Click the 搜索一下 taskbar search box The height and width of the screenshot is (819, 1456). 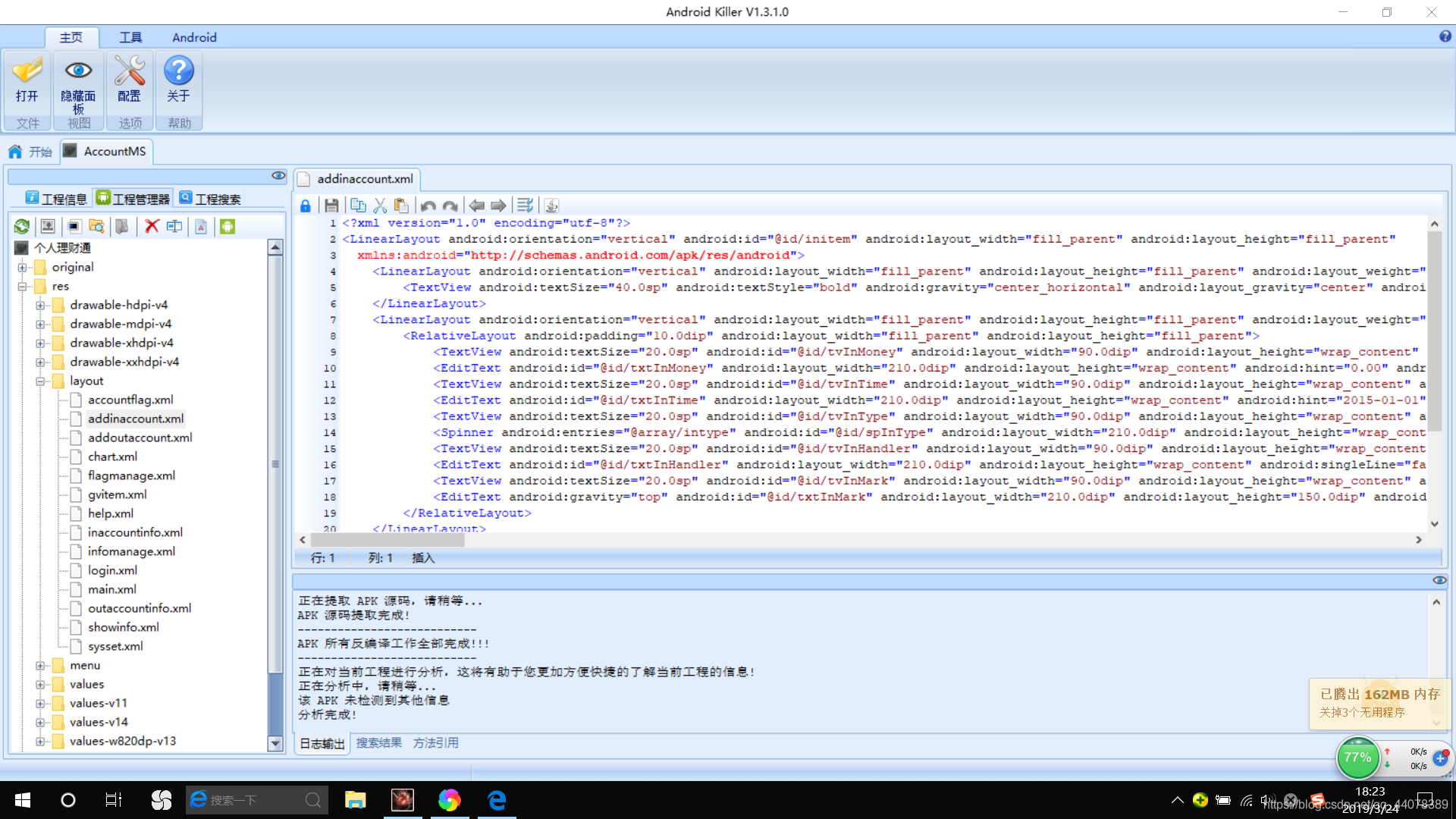tap(256, 800)
